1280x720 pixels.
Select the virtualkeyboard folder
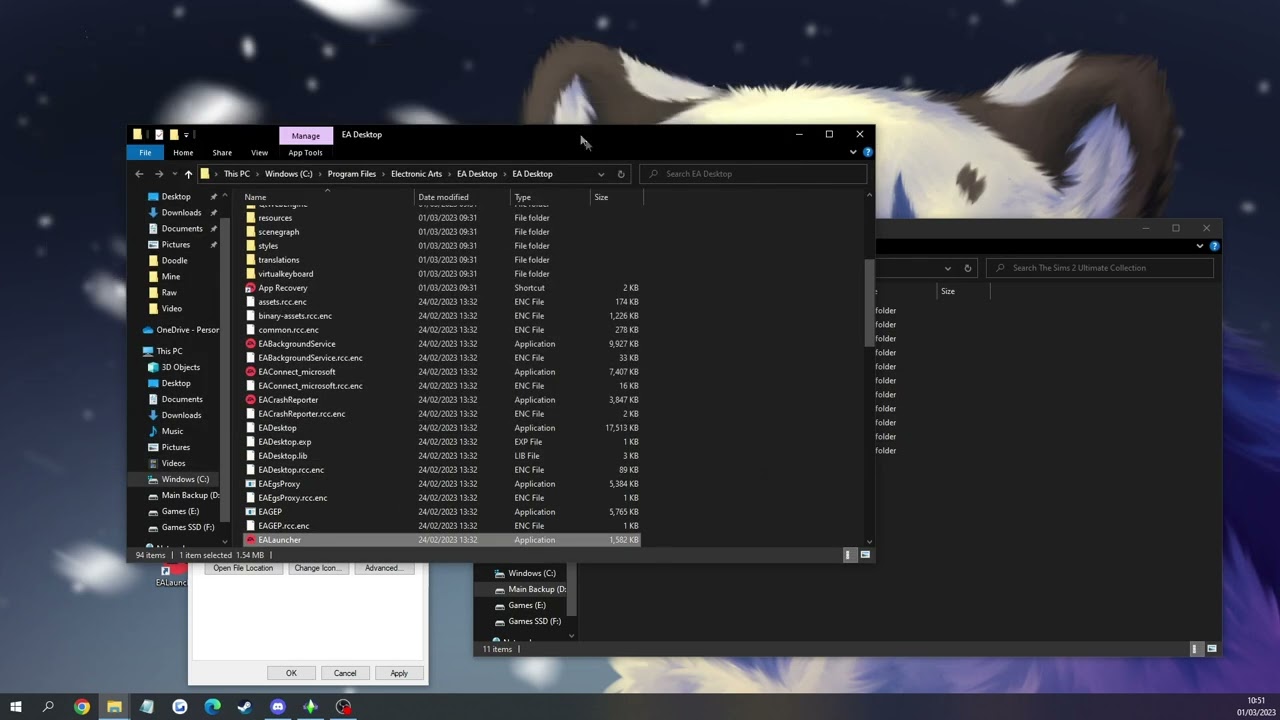285,274
